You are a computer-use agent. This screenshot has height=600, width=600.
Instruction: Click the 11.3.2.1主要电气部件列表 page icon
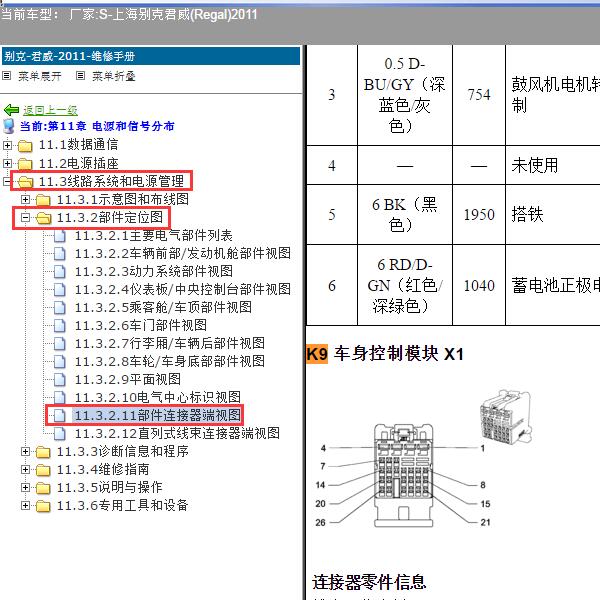click(60, 236)
